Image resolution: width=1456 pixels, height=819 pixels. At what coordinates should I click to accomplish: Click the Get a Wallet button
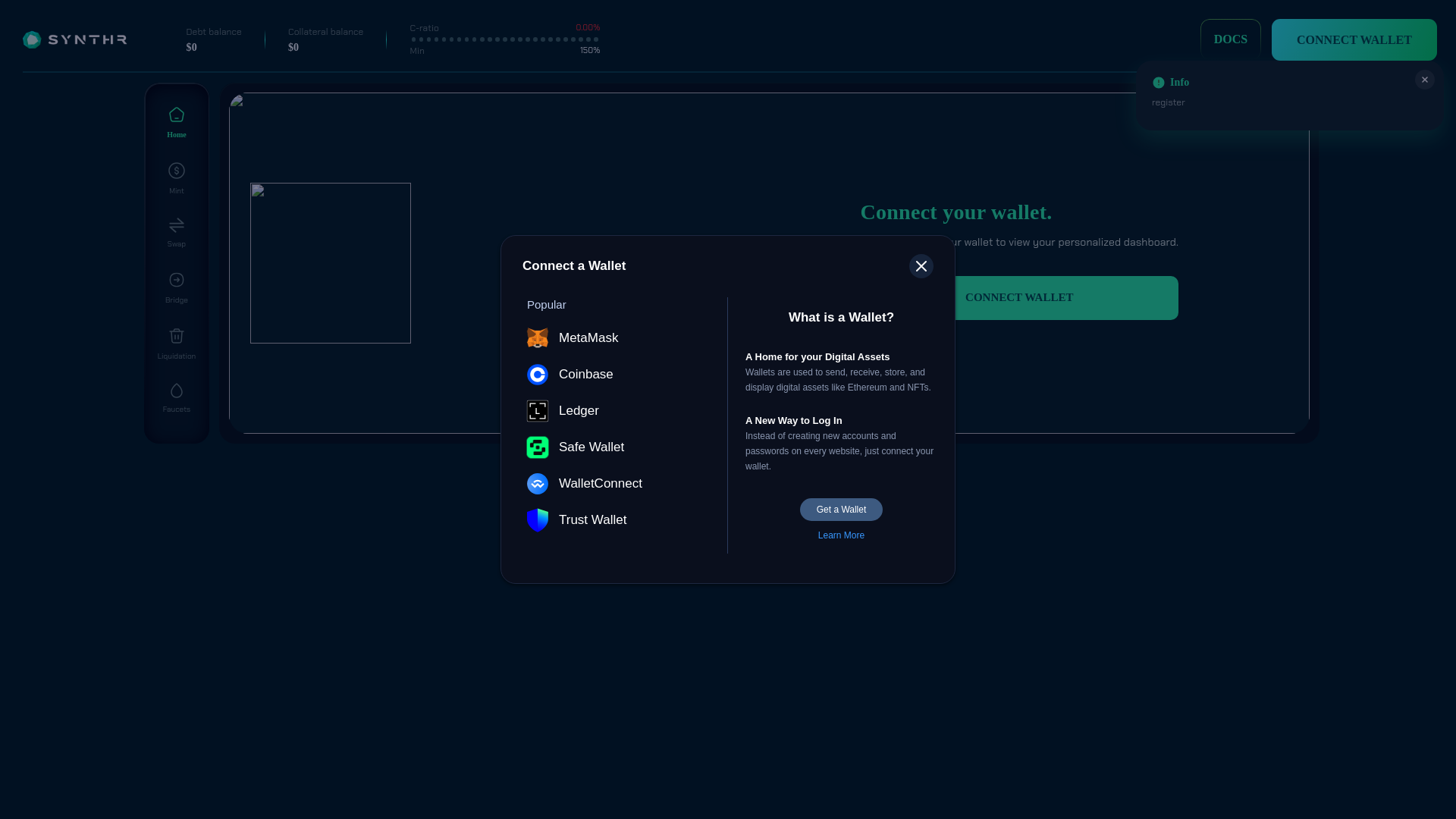(841, 510)
